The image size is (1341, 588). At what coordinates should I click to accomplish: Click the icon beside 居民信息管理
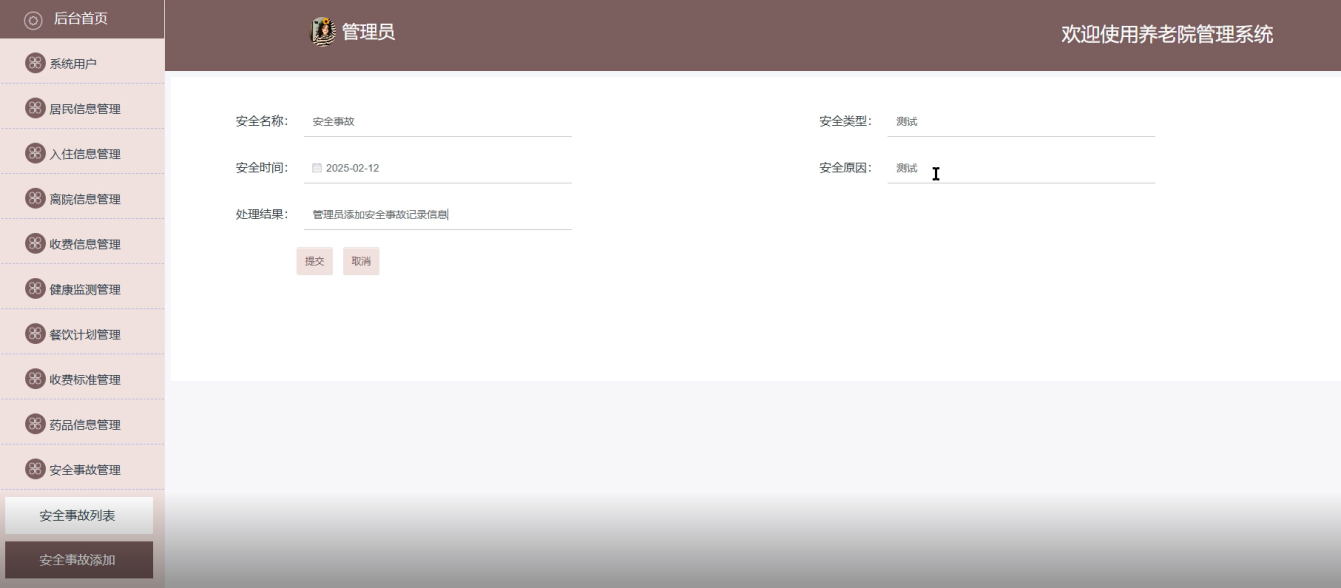pyautogui.click(x=35, y=108)
